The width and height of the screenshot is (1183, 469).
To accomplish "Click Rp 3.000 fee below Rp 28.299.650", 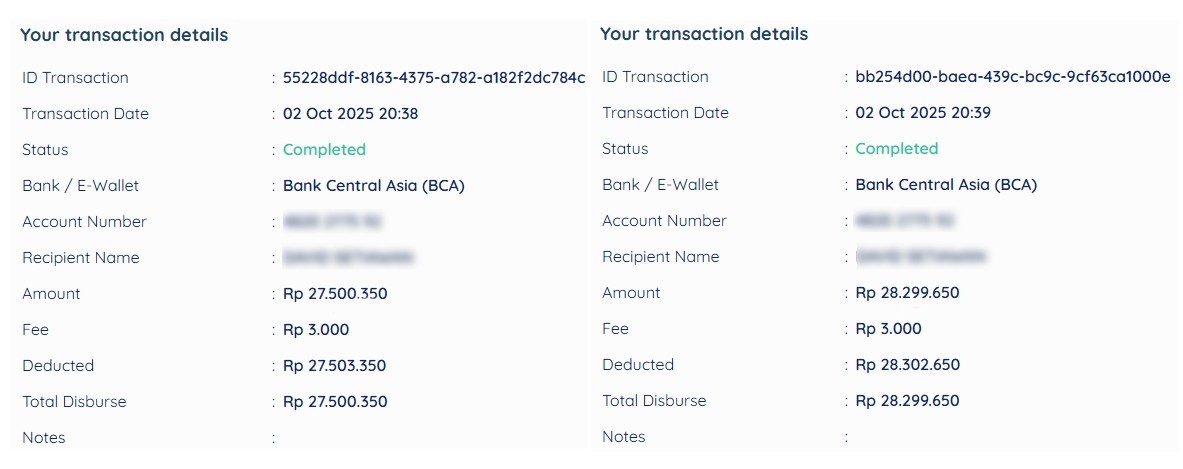I will pyautogui.click(x=888, y=329).
